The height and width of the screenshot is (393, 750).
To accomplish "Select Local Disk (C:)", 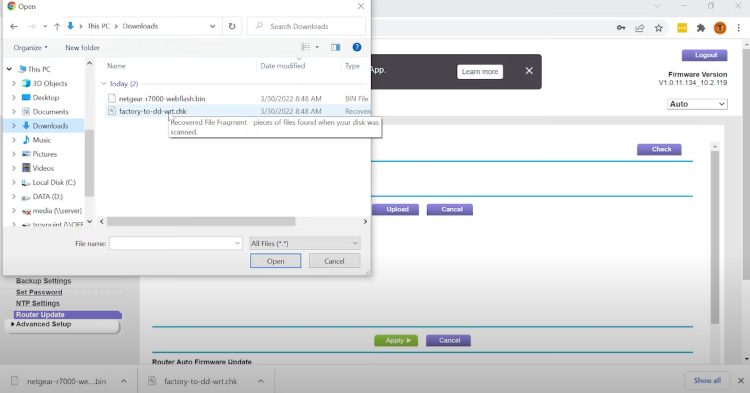I will pos(54,182).
